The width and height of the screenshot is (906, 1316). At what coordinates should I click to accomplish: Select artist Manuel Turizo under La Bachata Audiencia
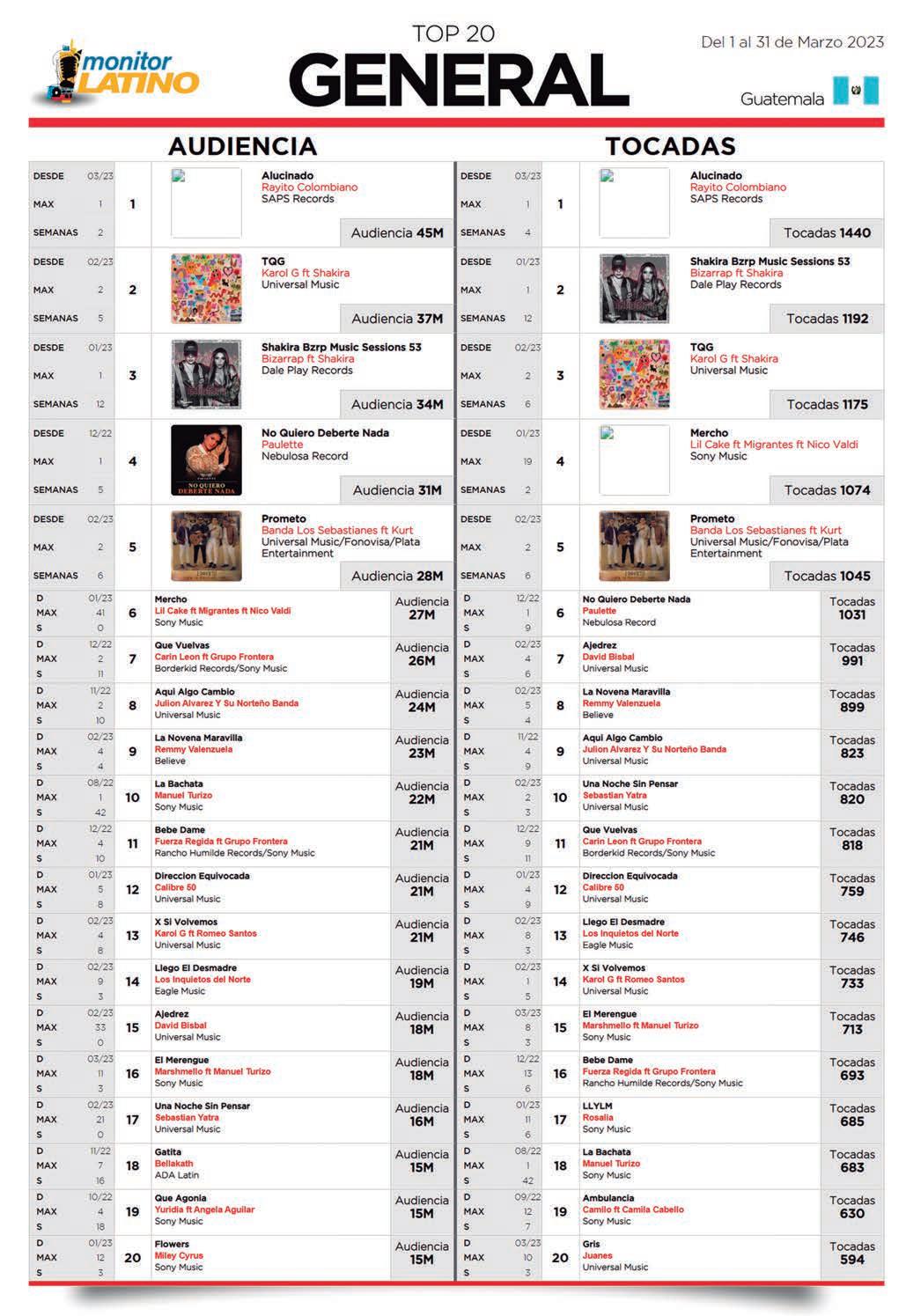(183, 795)
